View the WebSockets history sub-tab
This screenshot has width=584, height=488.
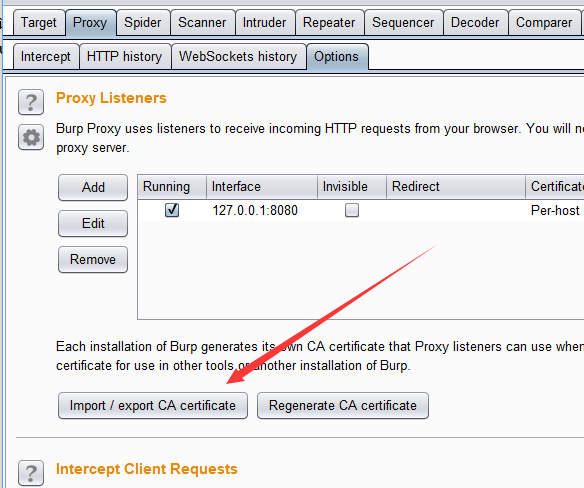click(x=238, y=57)
